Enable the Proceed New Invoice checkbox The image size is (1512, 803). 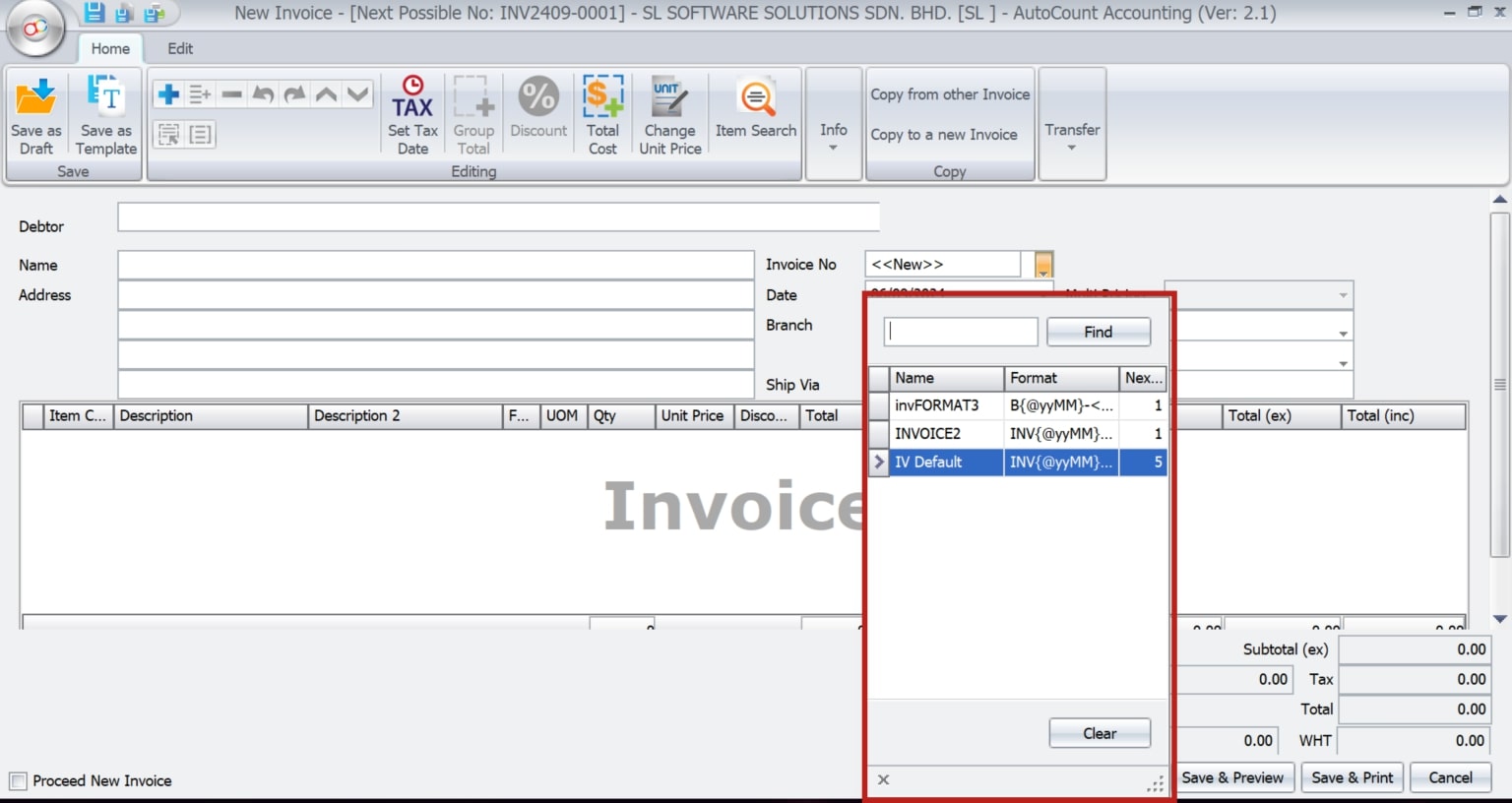17,779
